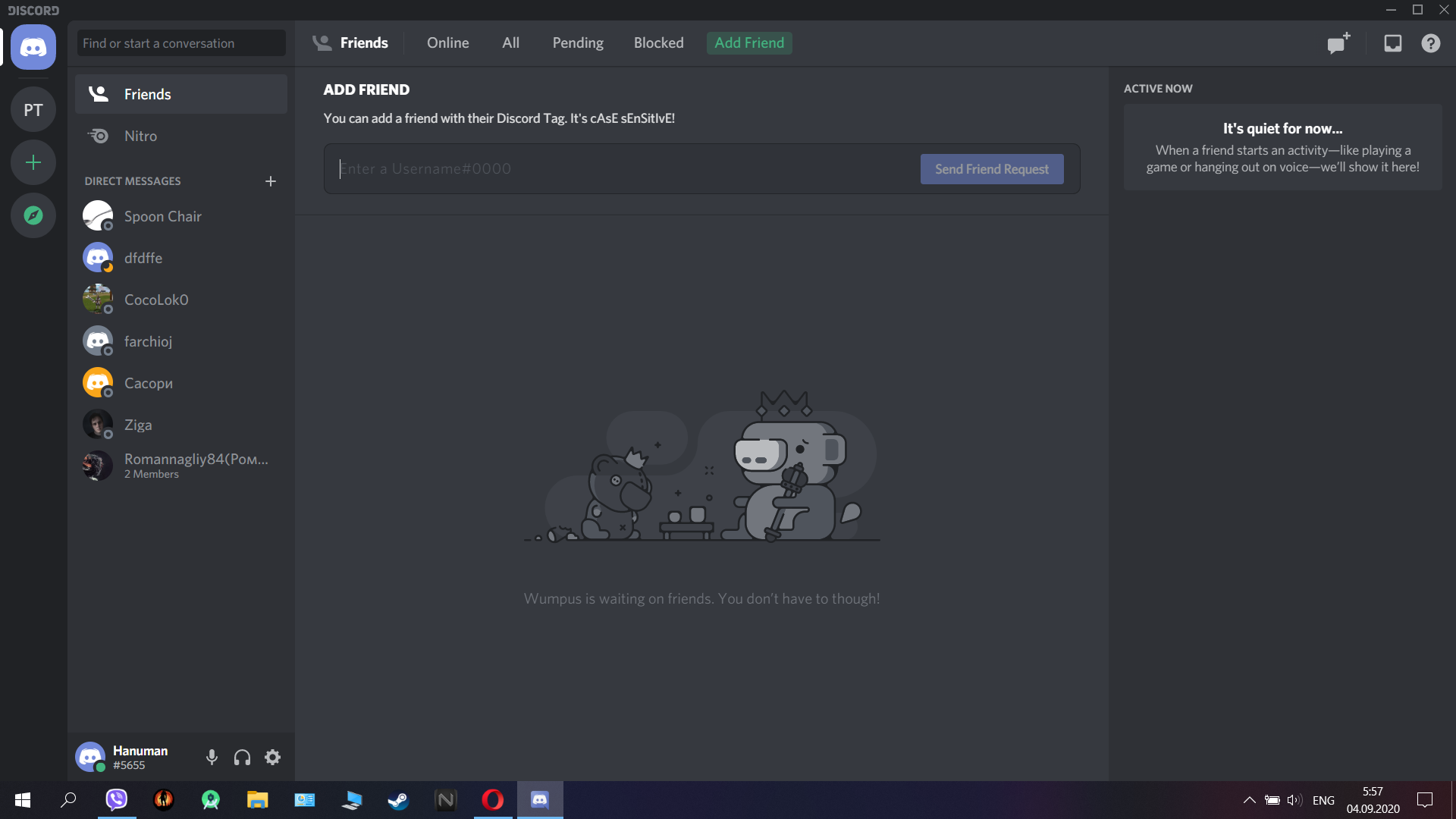The width and height of the screenshot is (1456, 819).
Task: Click Spoon Chair's avatar
Action: point(98,216)
